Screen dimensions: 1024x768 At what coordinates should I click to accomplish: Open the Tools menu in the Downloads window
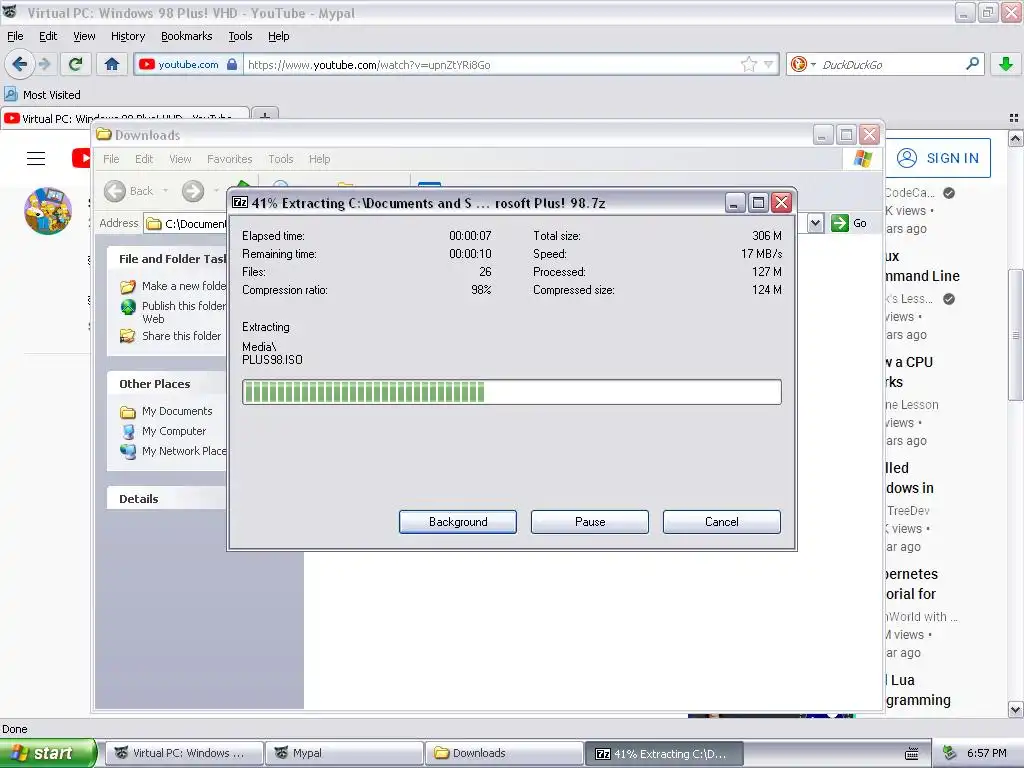(281, 159)
